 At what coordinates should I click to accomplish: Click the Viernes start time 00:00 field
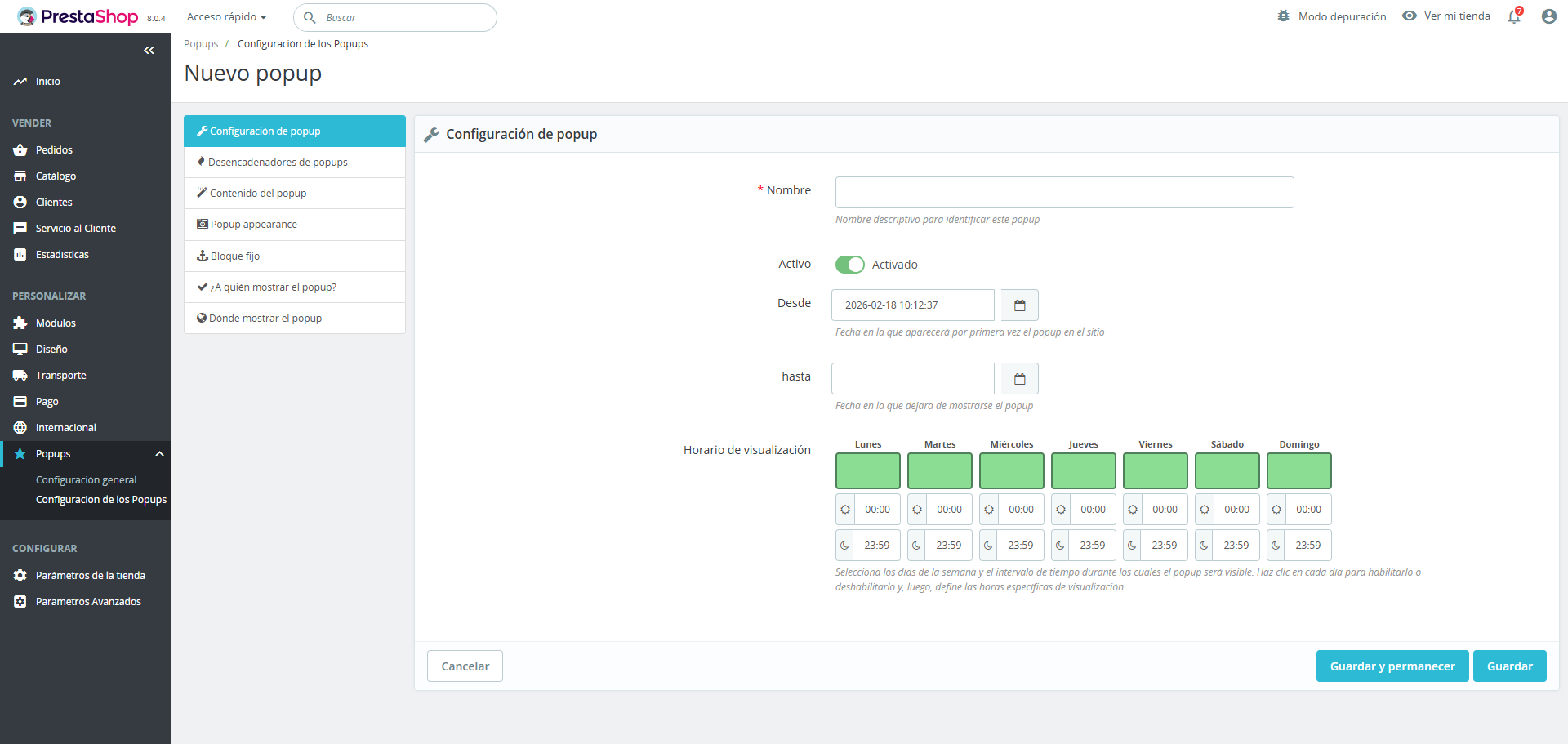(x=1165, y=510)
